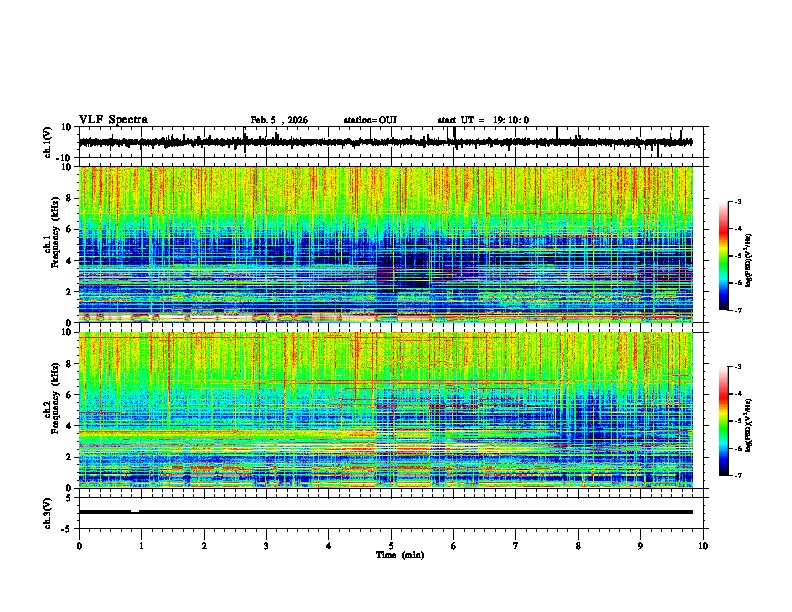Click time axis tick label "1"
Screen dimensions: 792x612
tap(141, 546)
